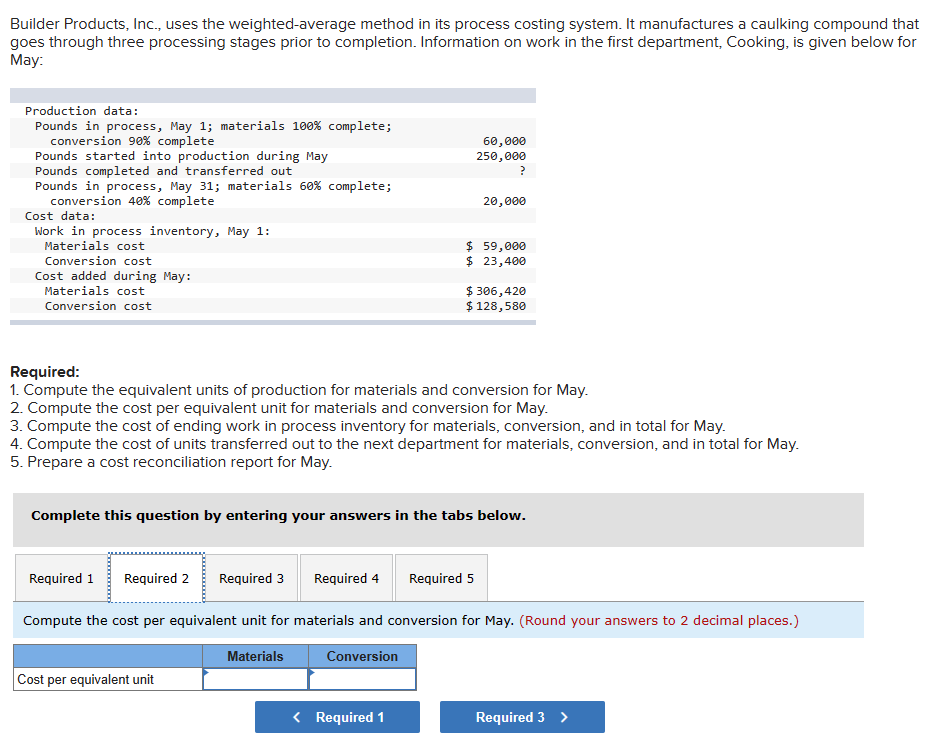Click requirement 3 about ending work in process
The width and height of the screenshot is (950, 752).
368,426
